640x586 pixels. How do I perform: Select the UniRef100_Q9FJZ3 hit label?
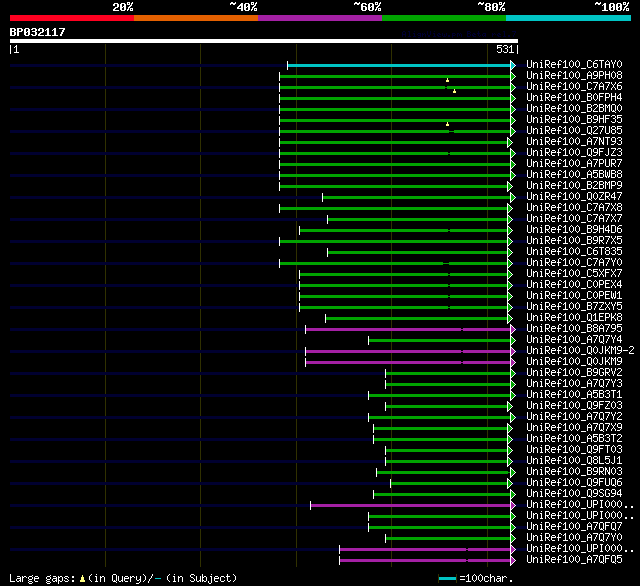click(x=574, y=153)
